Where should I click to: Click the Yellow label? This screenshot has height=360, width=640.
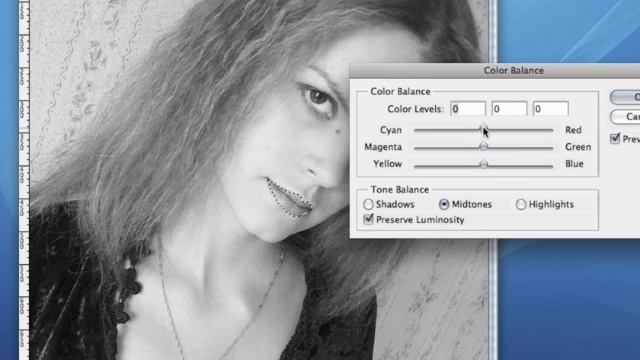(387, 164)
